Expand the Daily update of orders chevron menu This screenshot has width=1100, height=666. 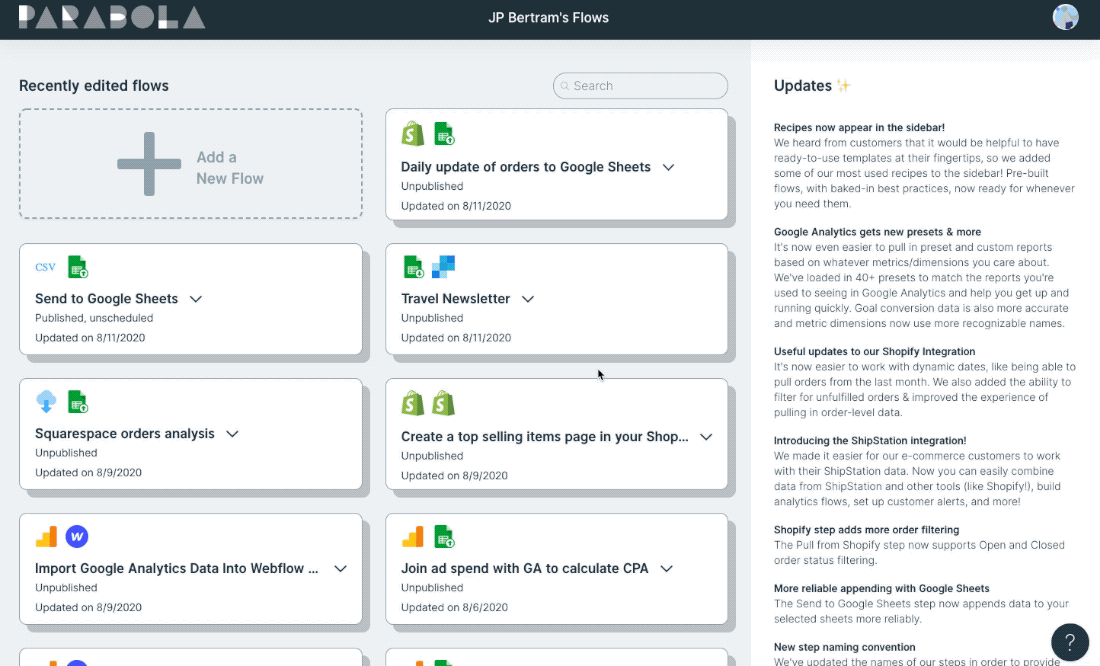pos(669,167)
